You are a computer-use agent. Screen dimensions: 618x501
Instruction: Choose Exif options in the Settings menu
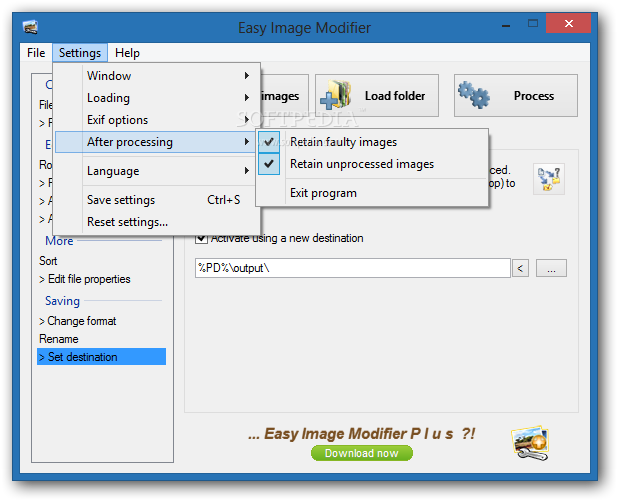click(x=157, y=120)
